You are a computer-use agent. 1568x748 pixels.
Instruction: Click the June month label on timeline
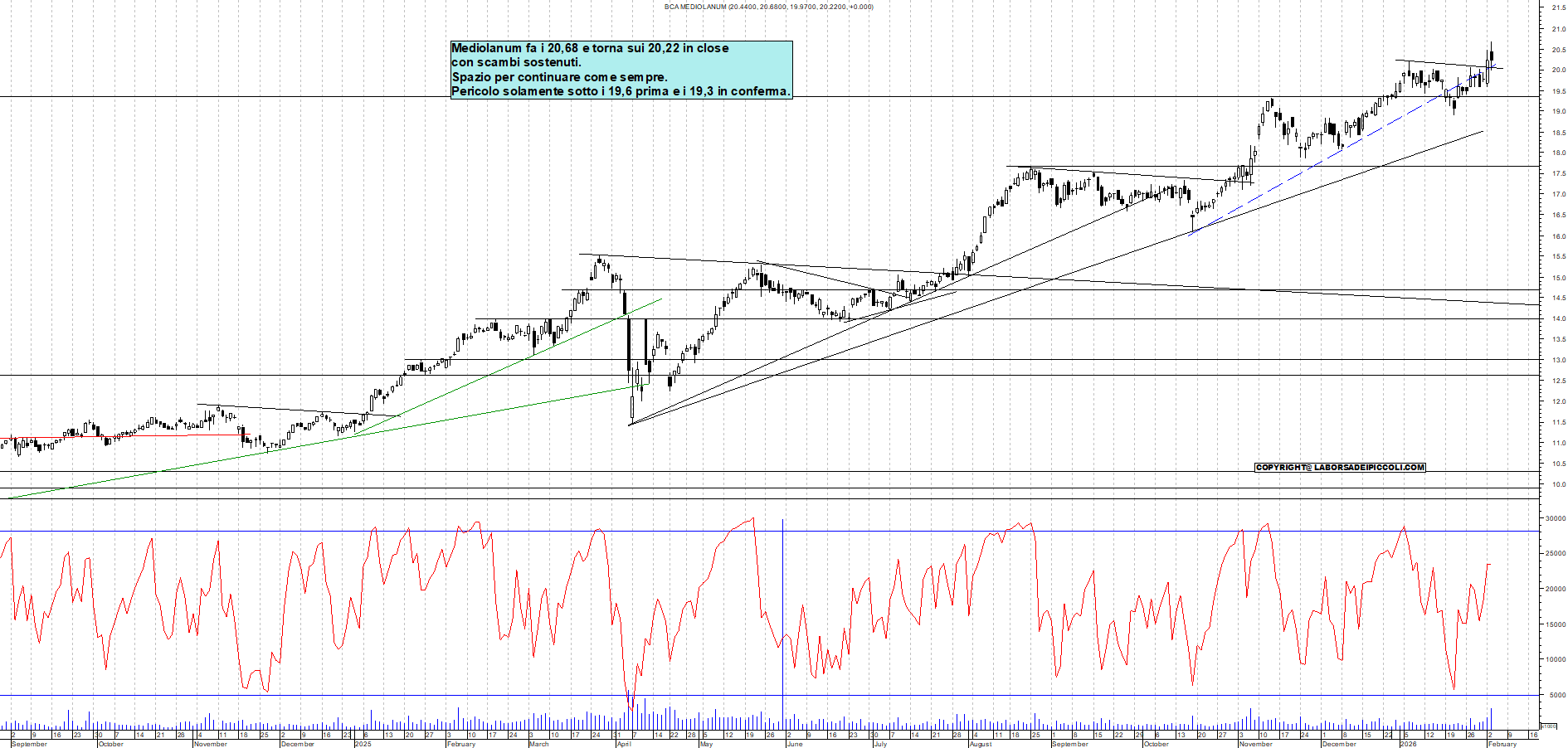794,744
